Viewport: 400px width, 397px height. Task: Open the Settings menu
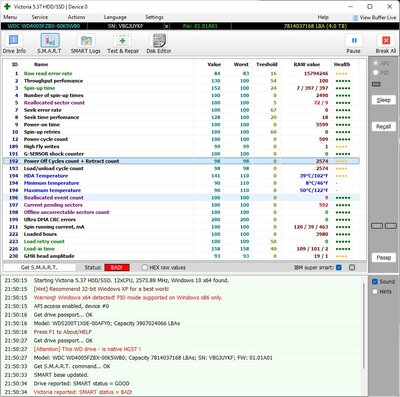(x=154, y=17)
